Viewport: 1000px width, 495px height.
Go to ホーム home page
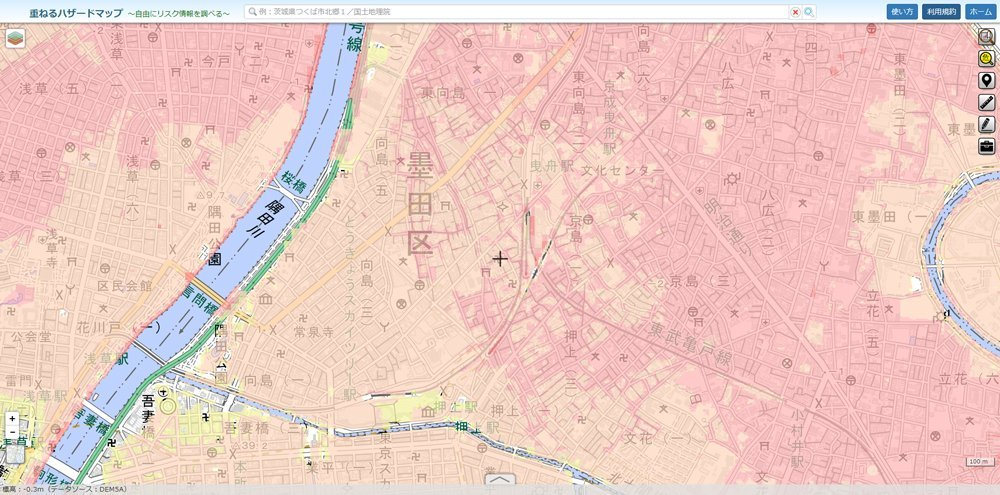tap(980, 12)
